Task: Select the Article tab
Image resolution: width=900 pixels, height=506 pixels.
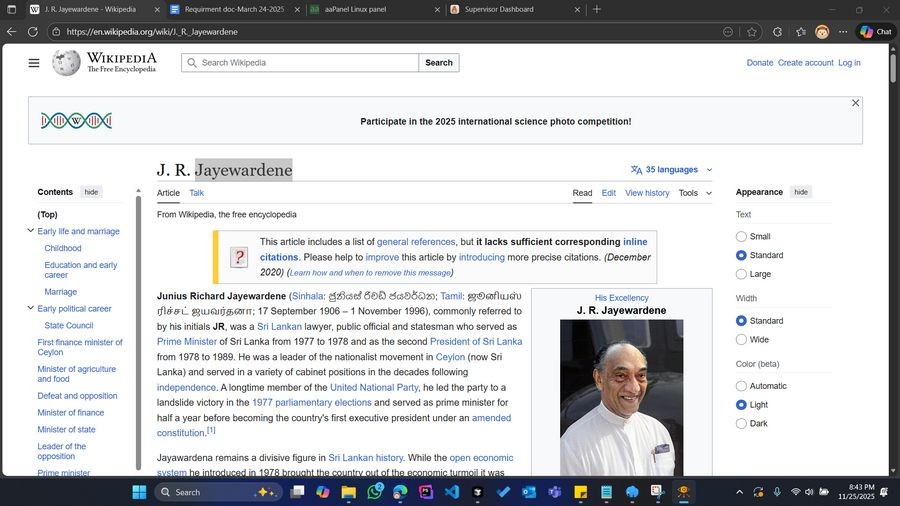Action: click(168, 193)
